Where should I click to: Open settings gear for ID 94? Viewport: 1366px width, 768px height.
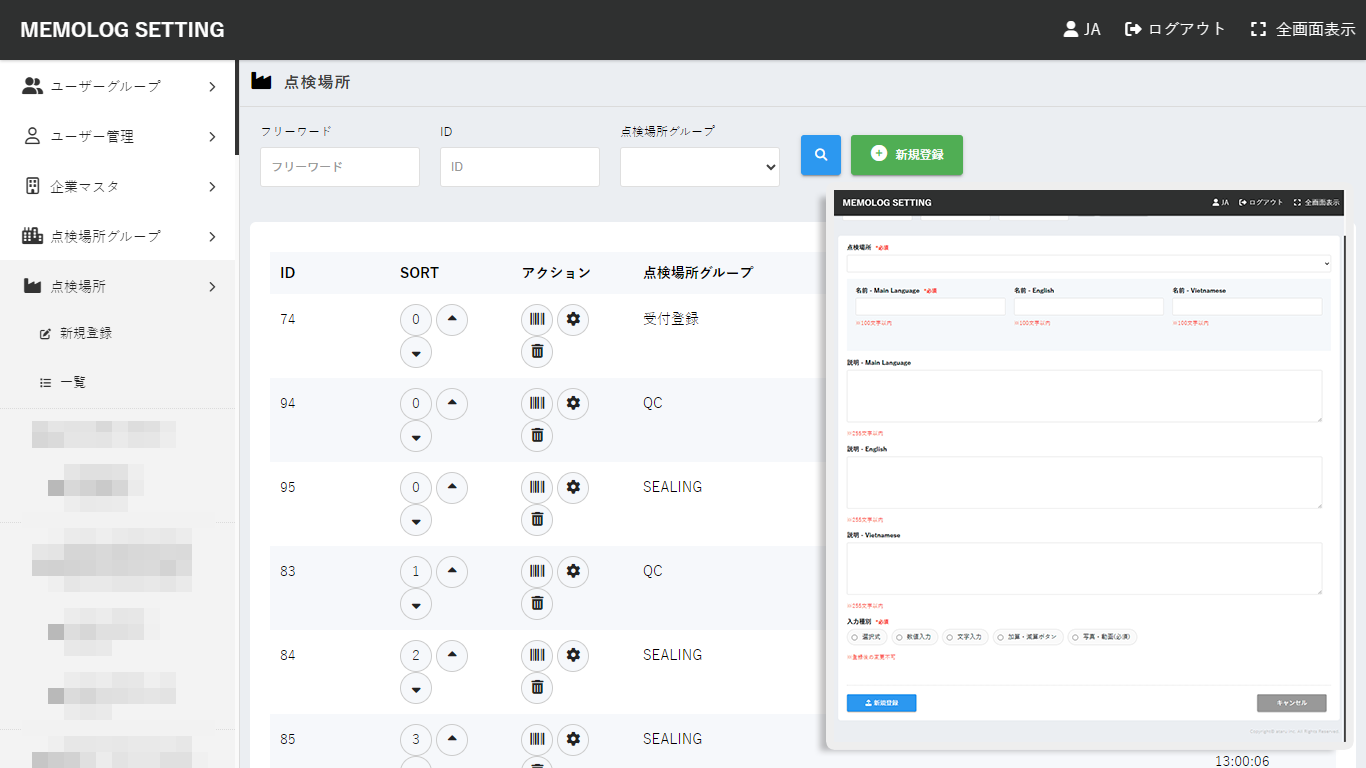(x=573, y=404)
